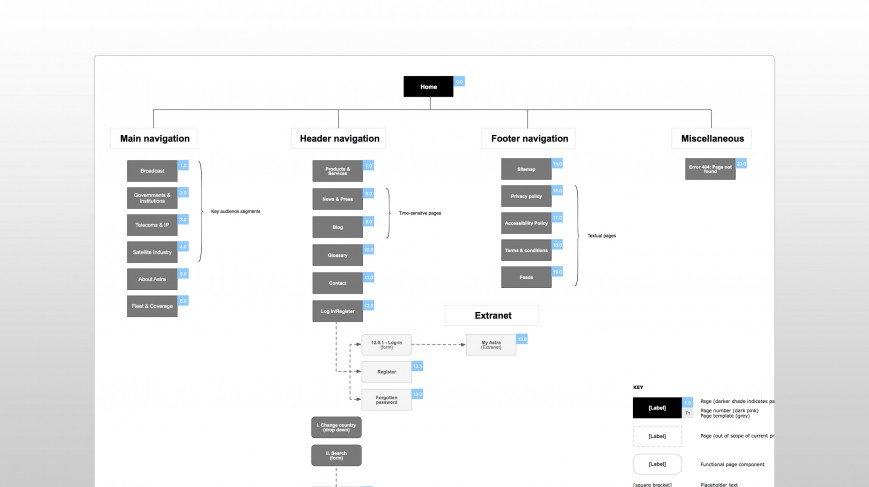Click the Privacy policy box
Viewport: 869px width, 487px height.
click(526, 196)
